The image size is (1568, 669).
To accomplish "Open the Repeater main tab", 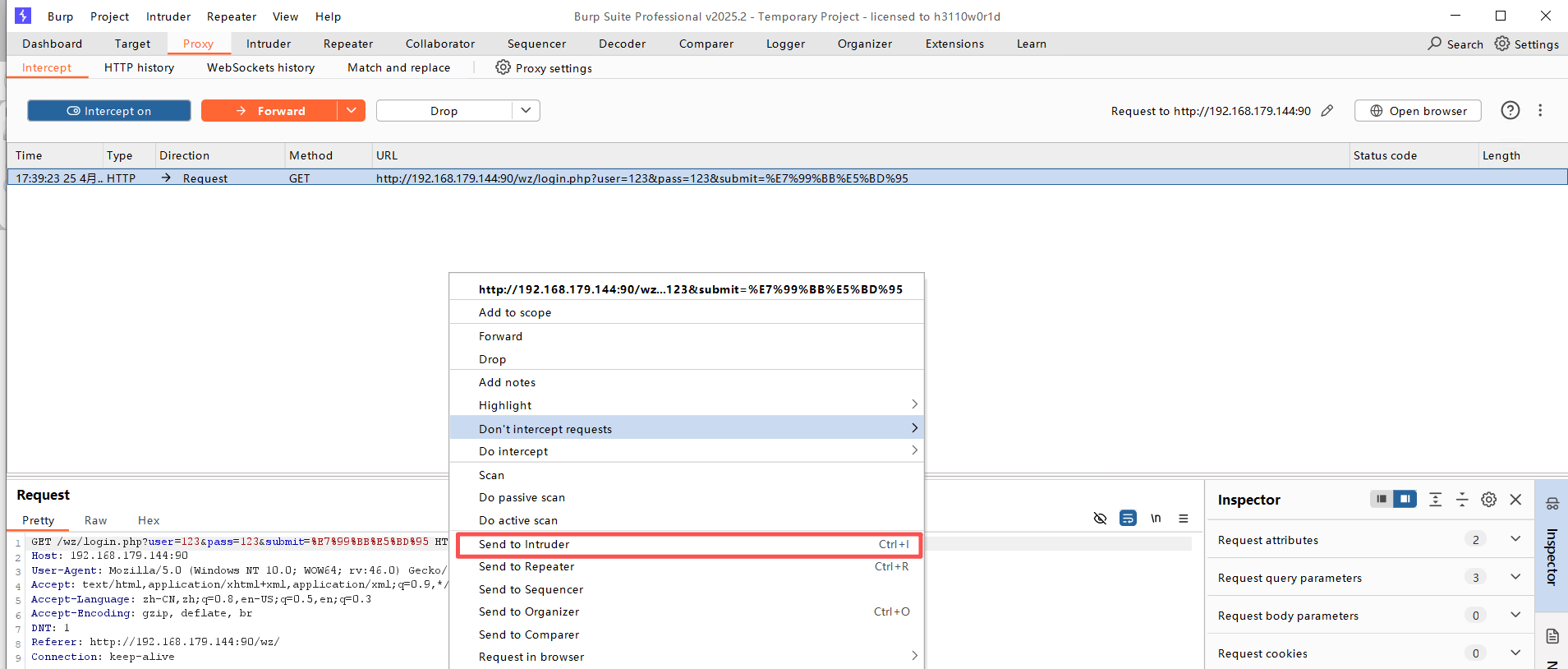I will 348,44.
